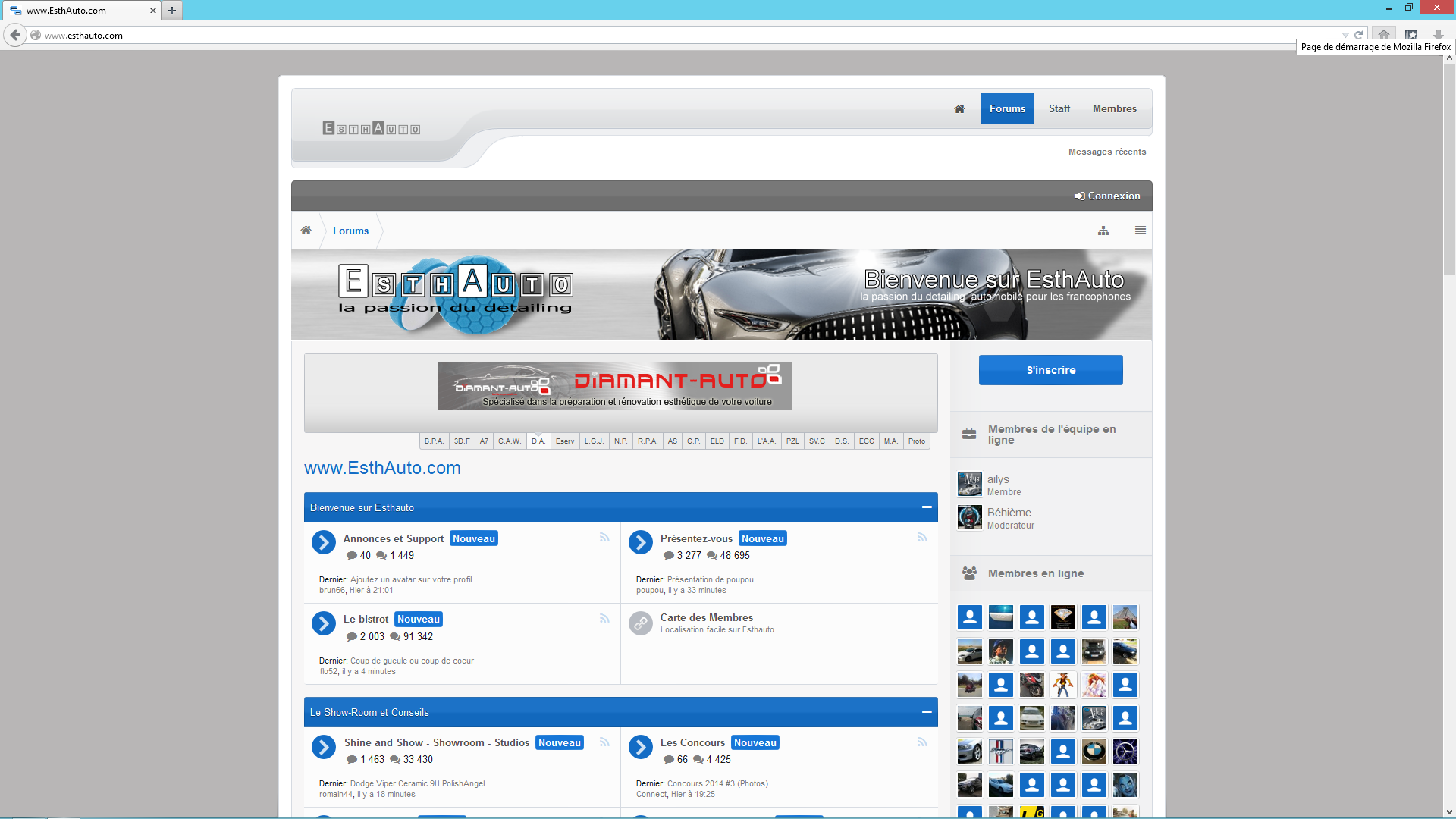Click the Le bistrot forum status icon
This screenshot has height=819, width=1456.
point(324,623)
